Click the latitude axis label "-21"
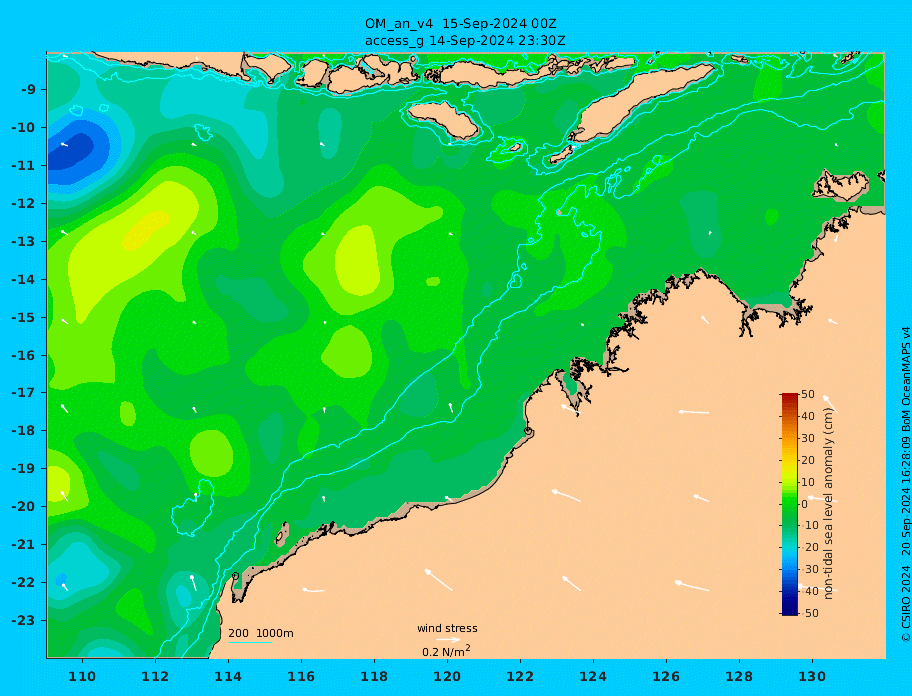Screen dimensions: 912x696 point(23,545)
